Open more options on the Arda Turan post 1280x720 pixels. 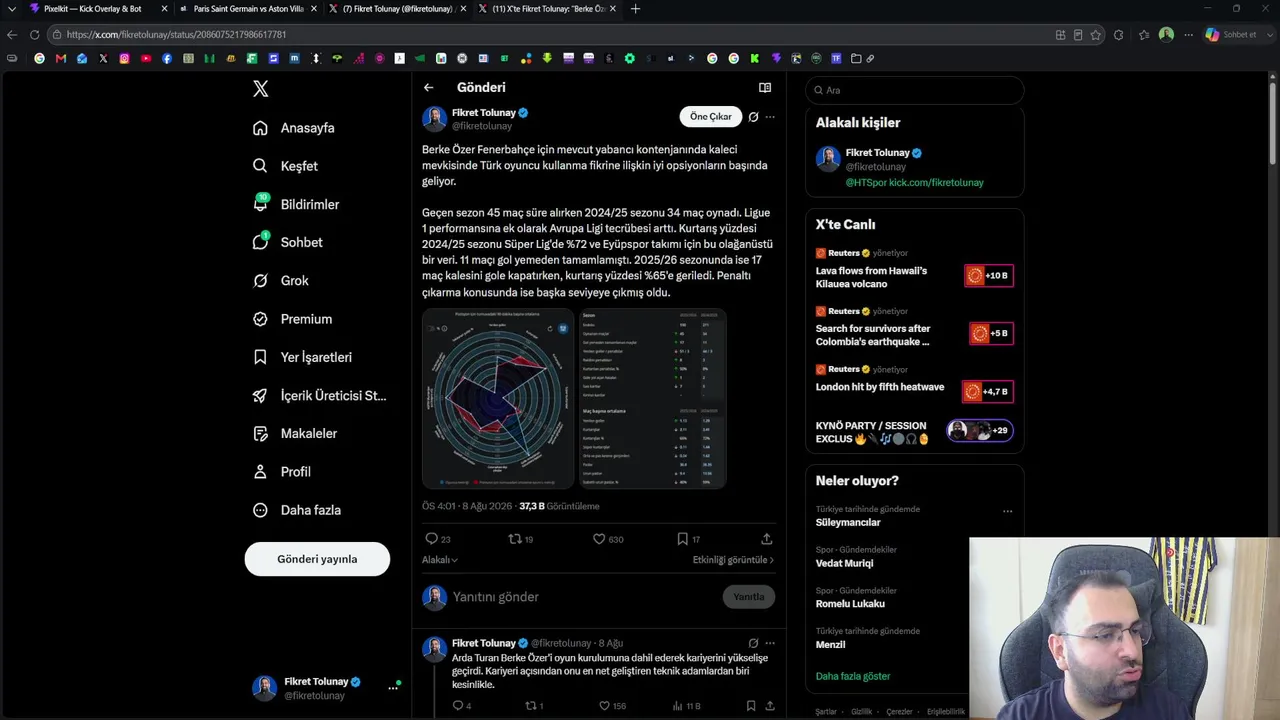[770, 643]
